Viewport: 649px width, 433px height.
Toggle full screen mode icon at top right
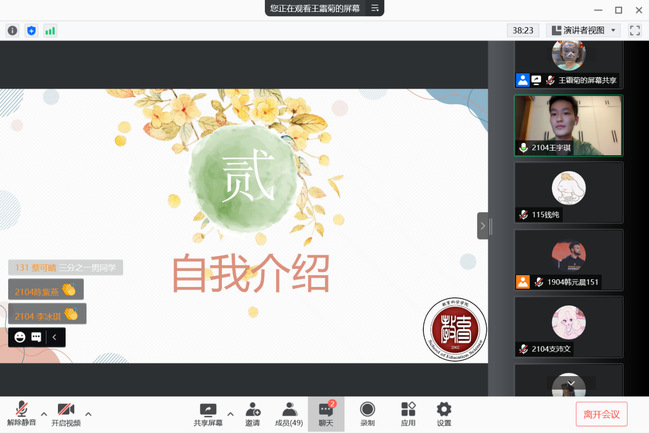(x=634, y=31)
